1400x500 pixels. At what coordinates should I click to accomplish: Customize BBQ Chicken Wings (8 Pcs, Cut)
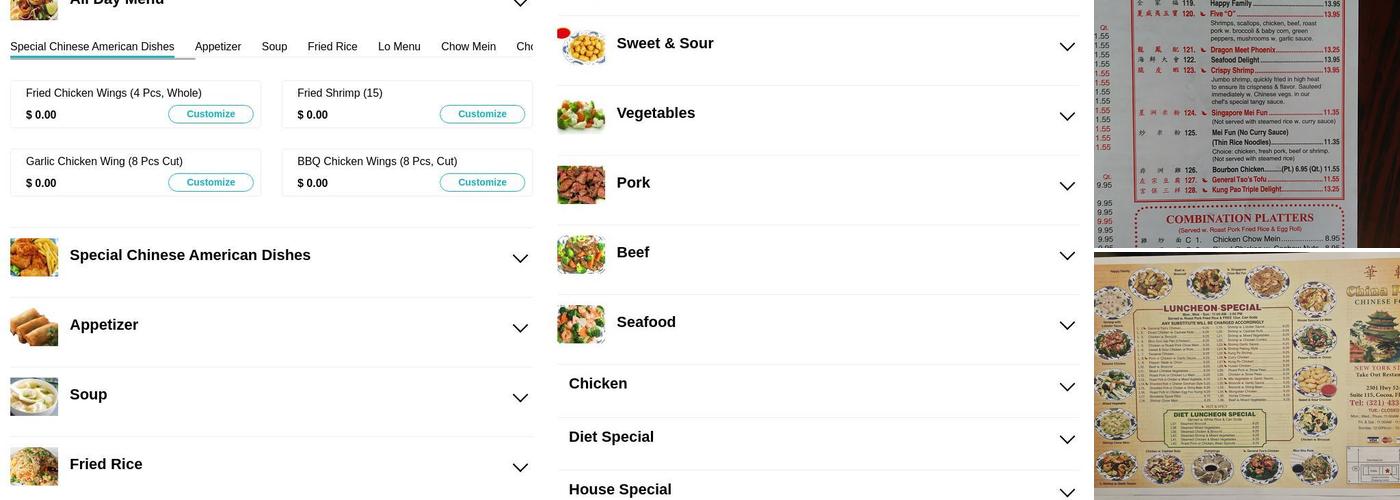[482, 182]
